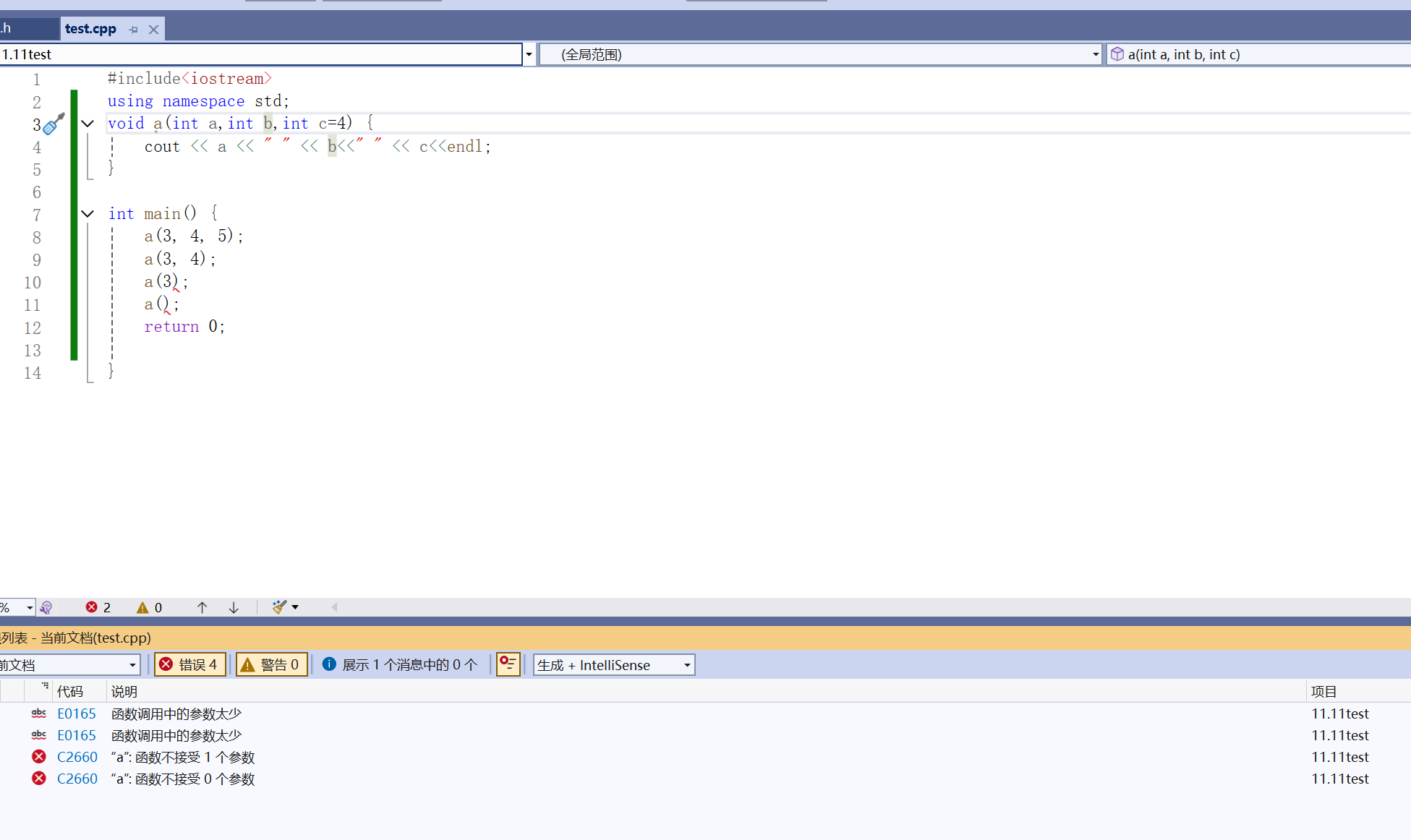Pin the test.cpp tab
This screenshot has height=840, width=1411.
pos(133,30)
